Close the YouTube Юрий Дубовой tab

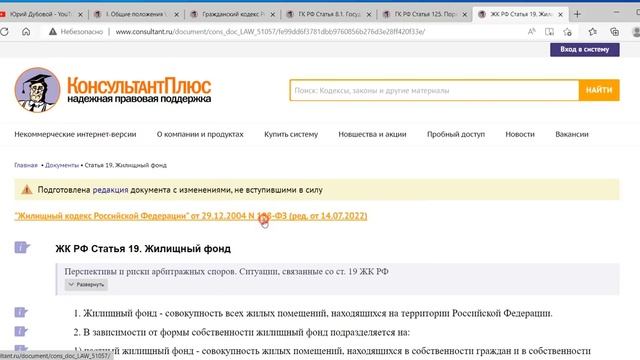(x=80, y=14)
